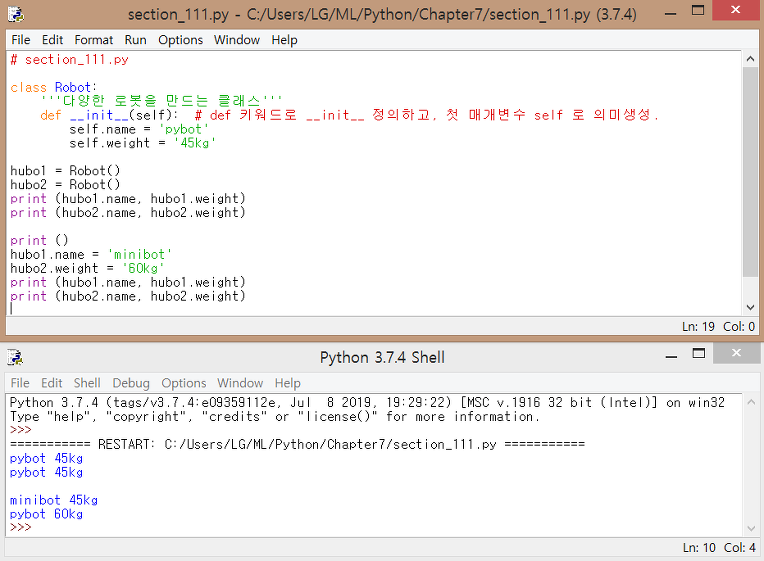Click 'Ln: 10 Col: 4' in Shell status bar
Screen dimensions: 764x561
tap(719, 547)
